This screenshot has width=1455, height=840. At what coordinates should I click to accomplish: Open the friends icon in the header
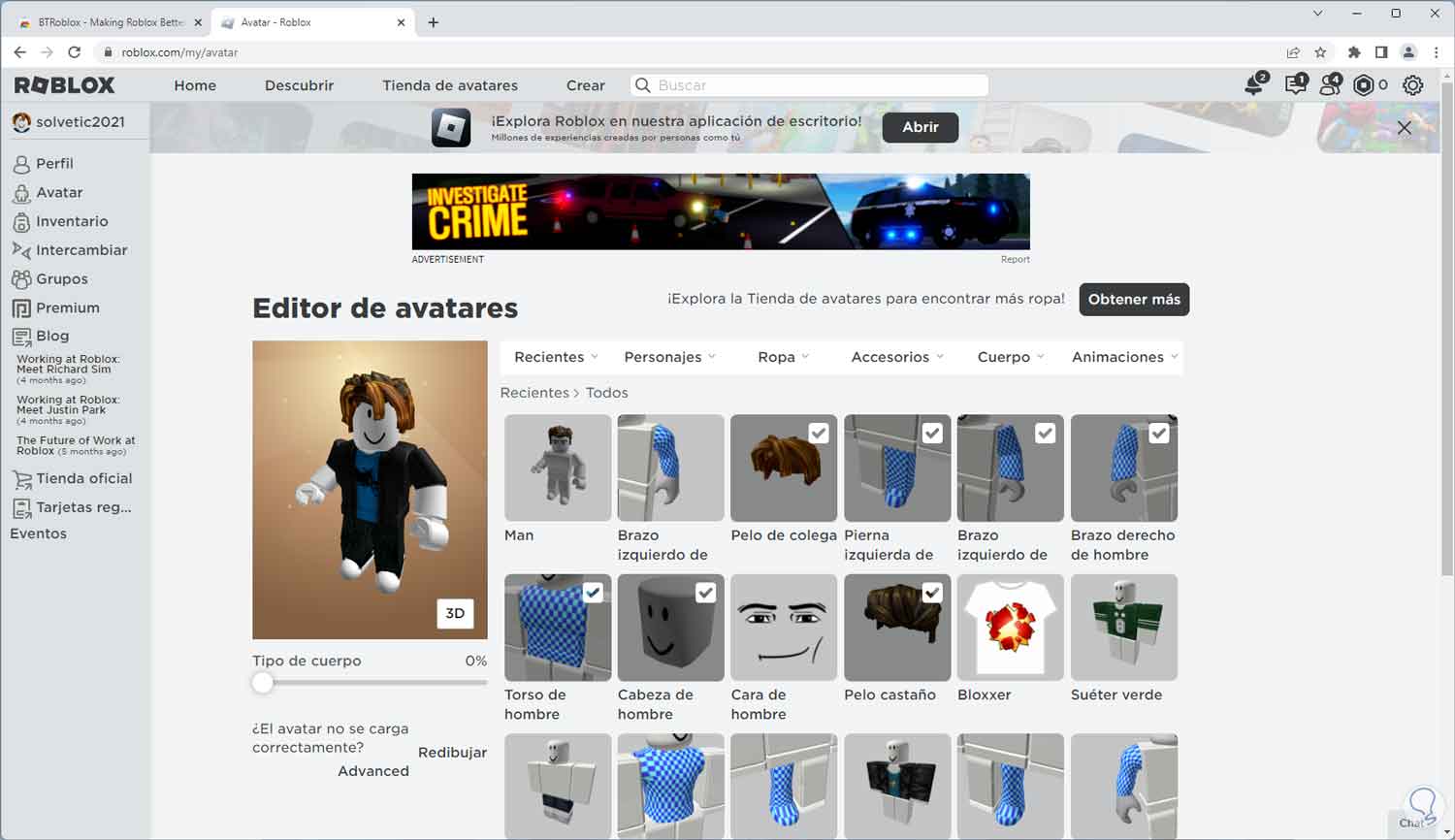(1331, 84)
